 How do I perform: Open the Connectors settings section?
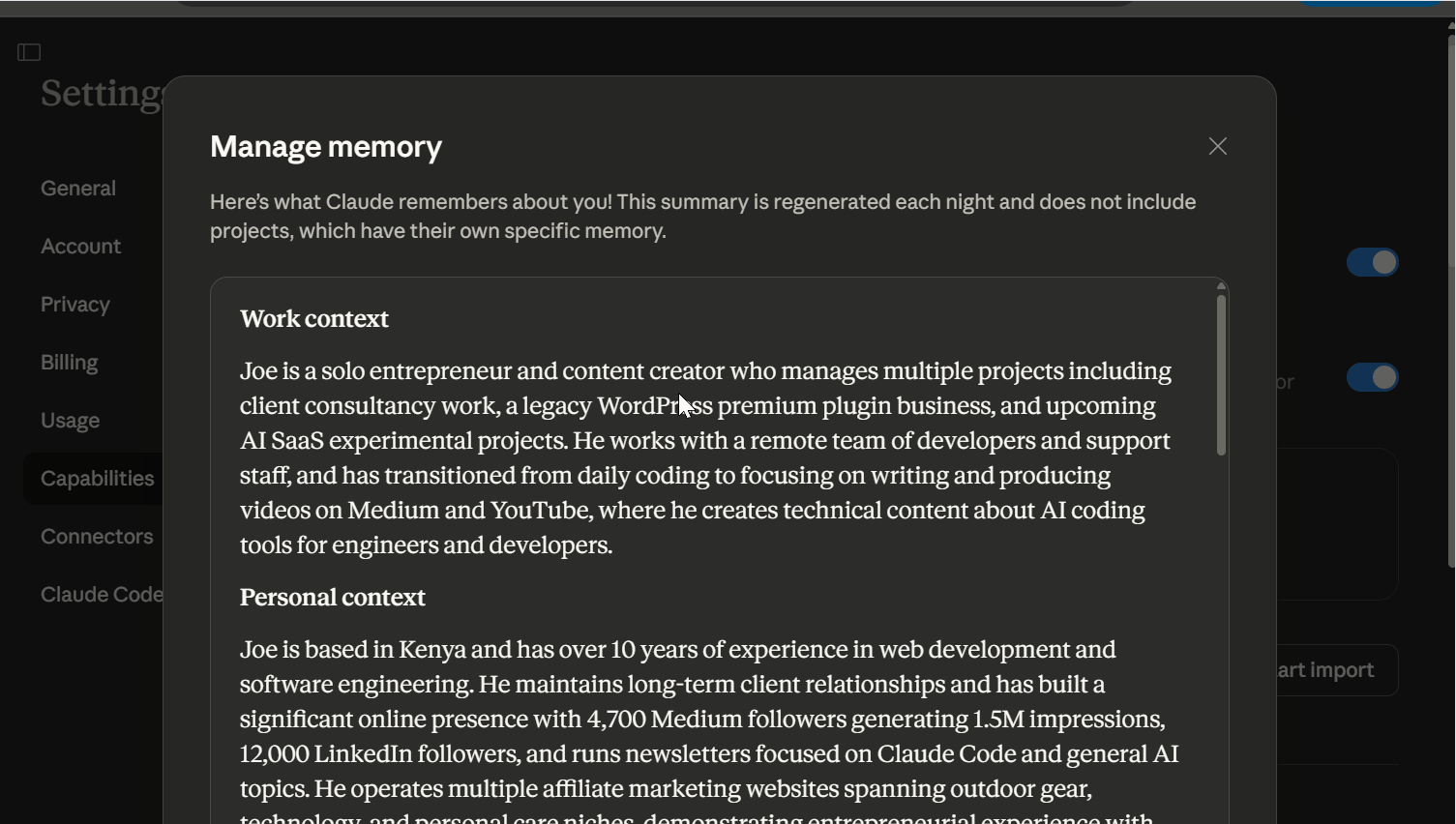(97, 537)
